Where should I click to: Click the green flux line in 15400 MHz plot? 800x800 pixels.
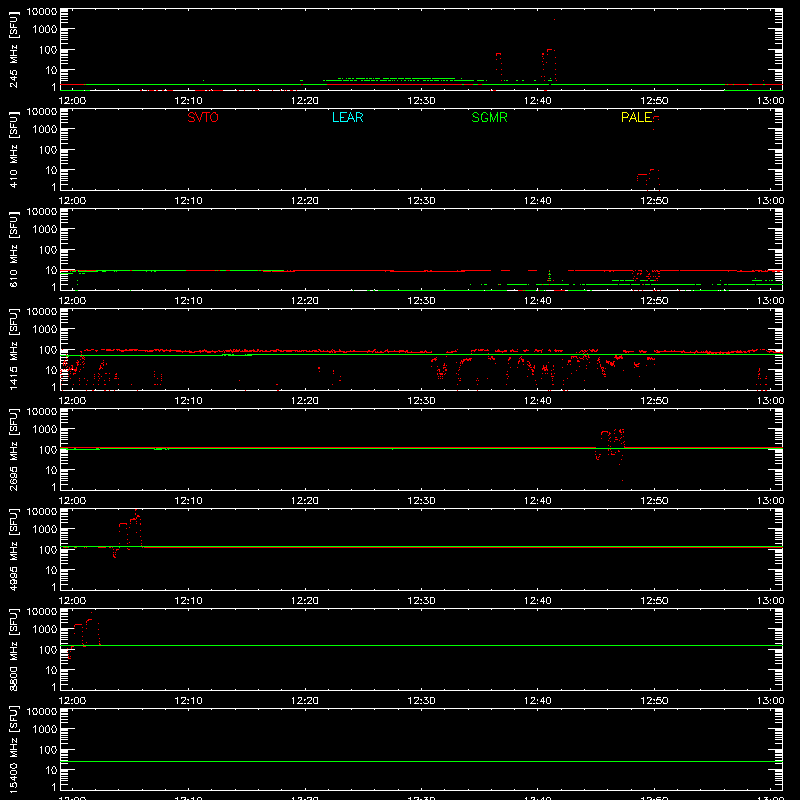coord(421,761)
